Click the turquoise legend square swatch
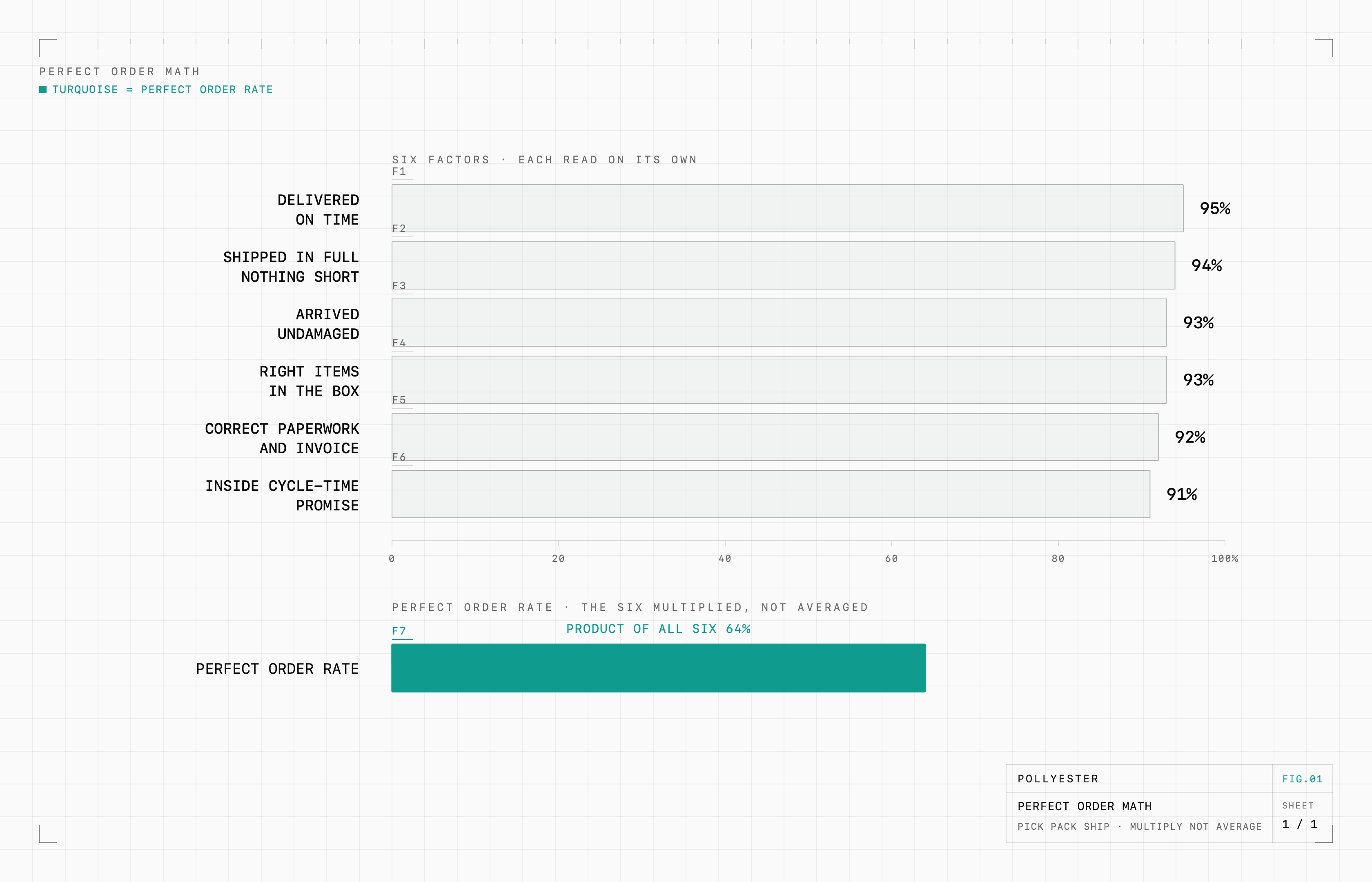Image resolution: width=1372 pixels, height=882 pixels. click(43, 89)
